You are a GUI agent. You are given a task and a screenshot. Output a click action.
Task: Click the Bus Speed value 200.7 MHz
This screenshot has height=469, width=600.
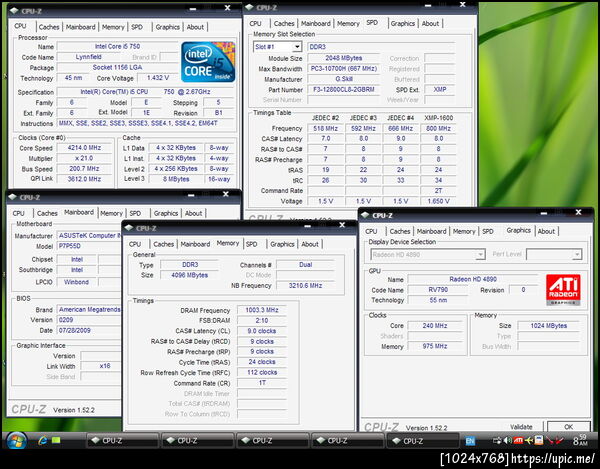(84, 169)
